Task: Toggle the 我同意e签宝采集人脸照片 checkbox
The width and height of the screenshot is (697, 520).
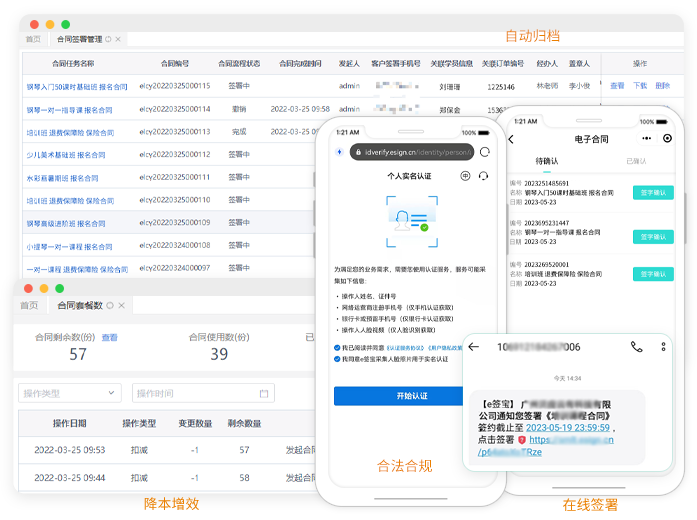Action: point(337,358)
